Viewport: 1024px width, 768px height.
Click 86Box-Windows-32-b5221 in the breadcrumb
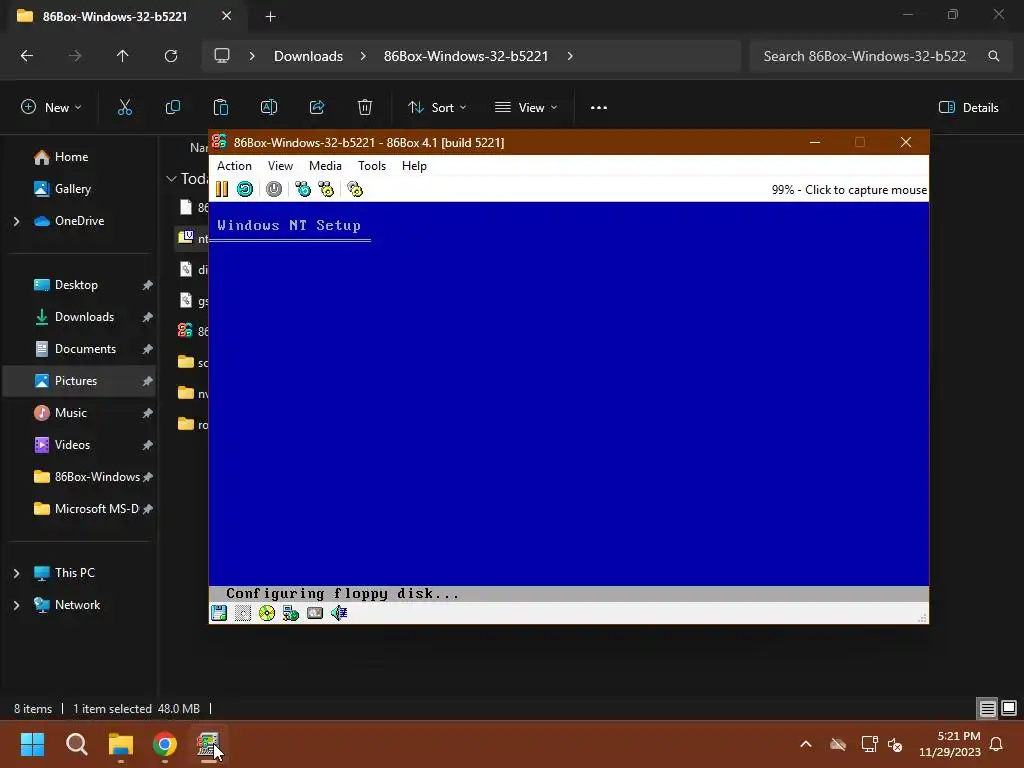click(466, 56)
